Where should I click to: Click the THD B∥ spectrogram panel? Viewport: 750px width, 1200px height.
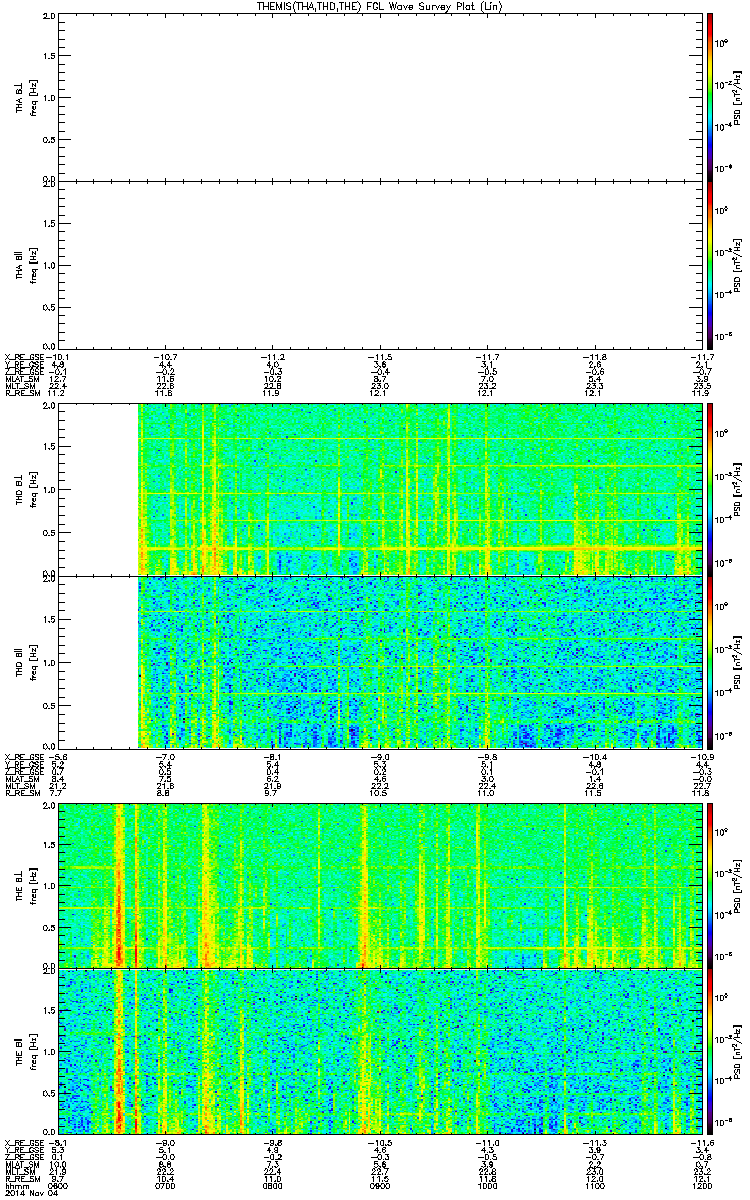[x=379, y=662]
